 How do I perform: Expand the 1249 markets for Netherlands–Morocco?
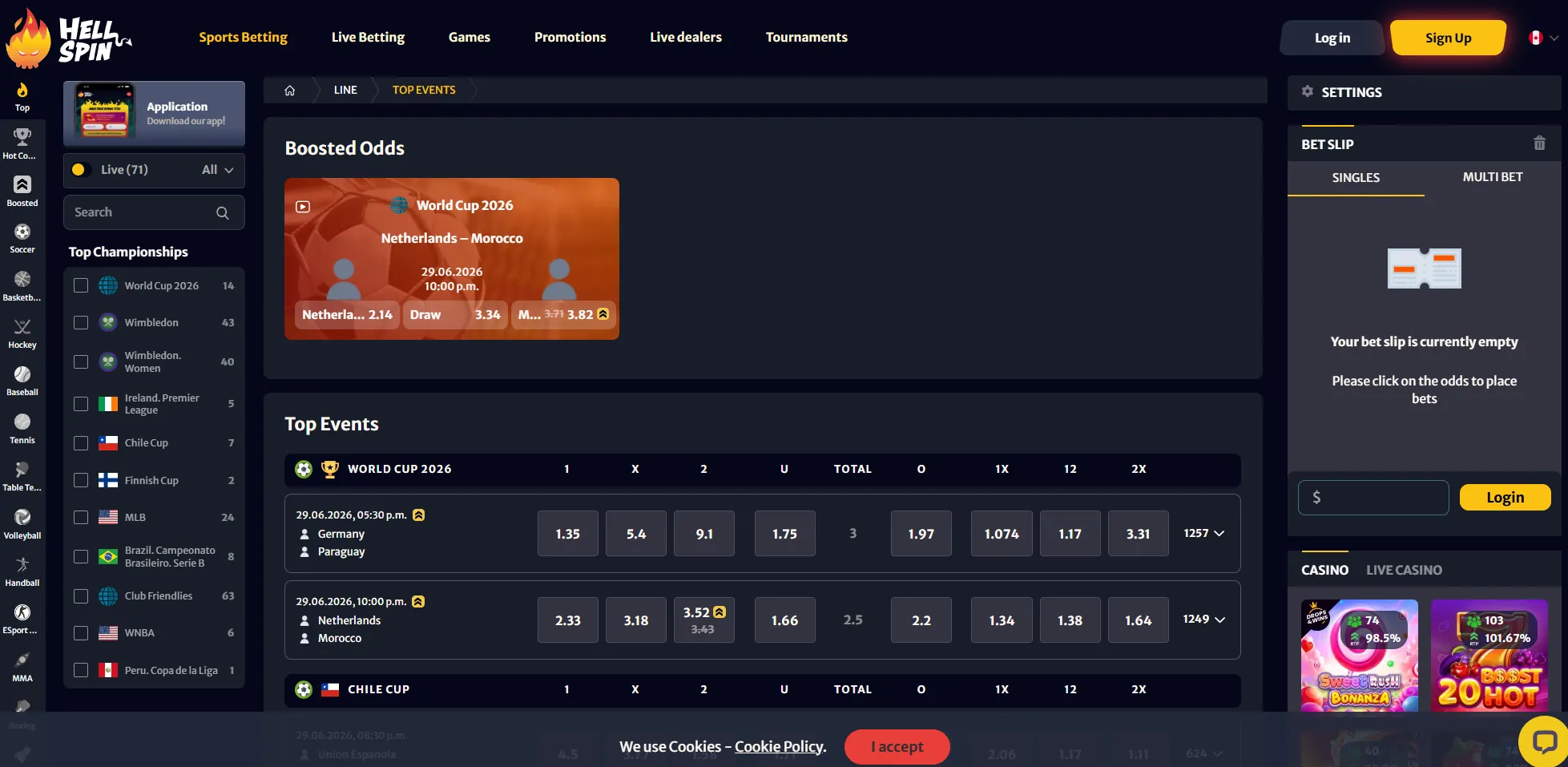click(x=1203, y=620)
